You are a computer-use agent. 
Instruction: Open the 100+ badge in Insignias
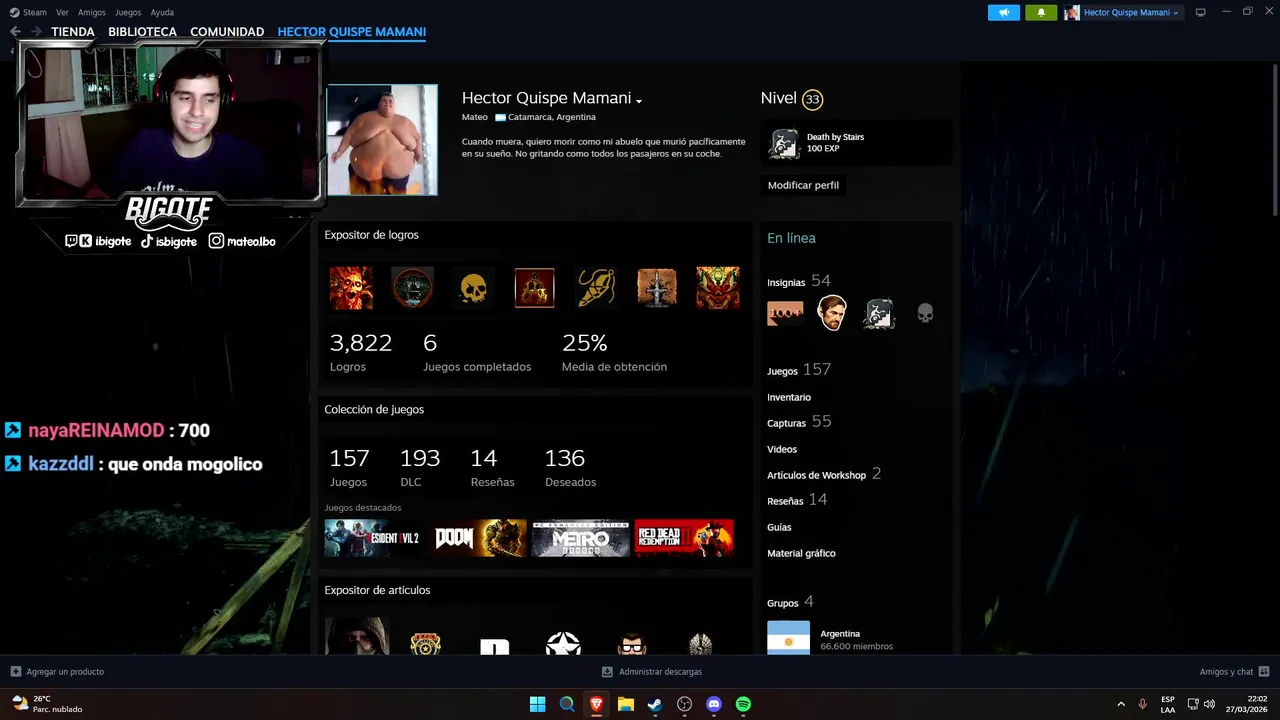pos(785,314)
